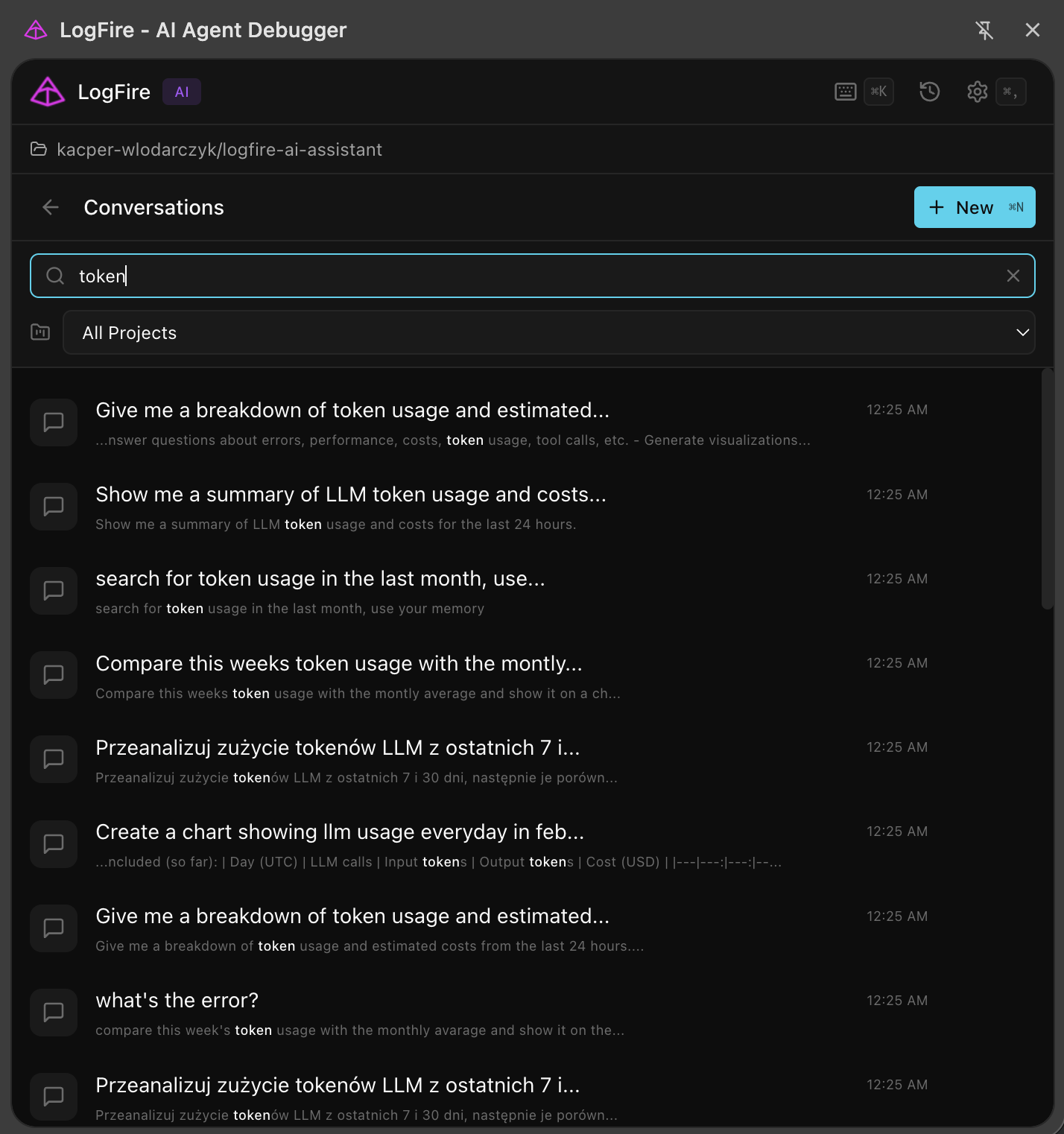1064x1134 pixels.
Task: Toggle the pin icon in the title bar
Action: click(984, 30)
